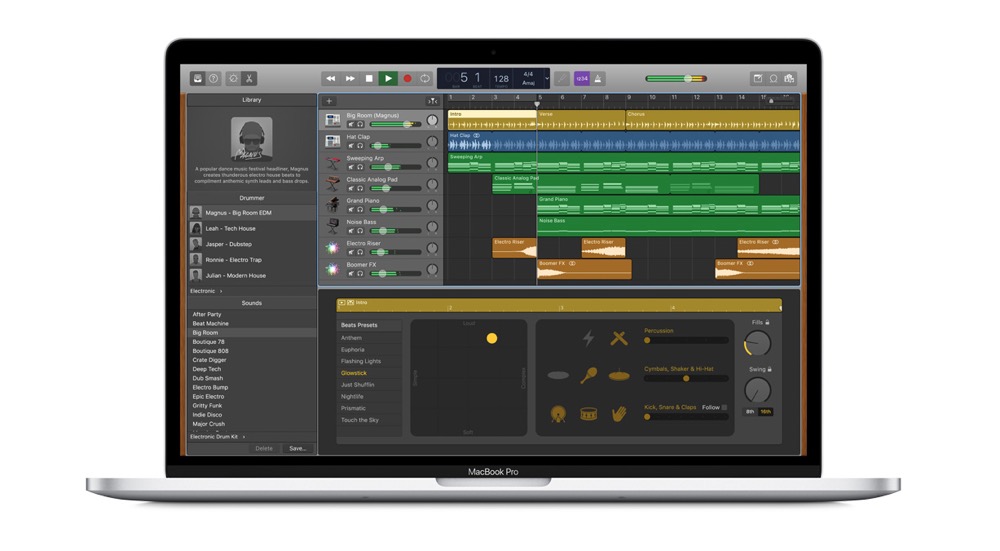Select the Nightlife beat preset
The height and width of the screenshot is (551, 1000).
(x=369, y=397)
